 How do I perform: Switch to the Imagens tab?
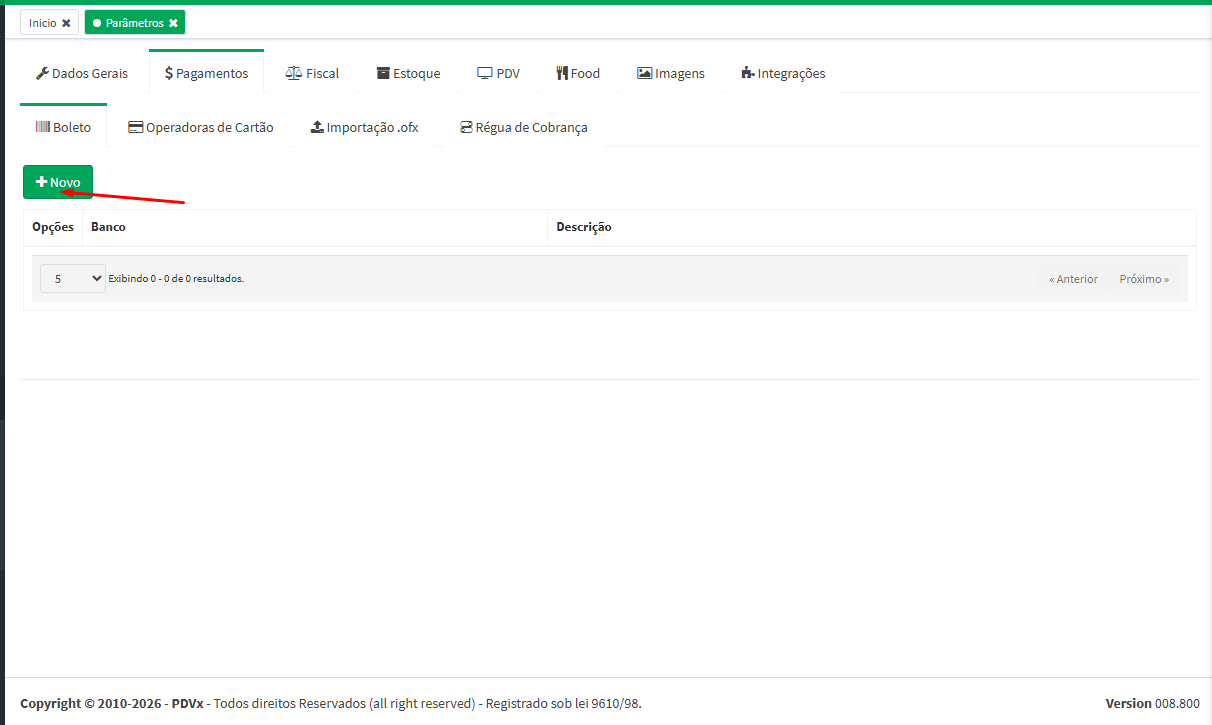(671, 73)
